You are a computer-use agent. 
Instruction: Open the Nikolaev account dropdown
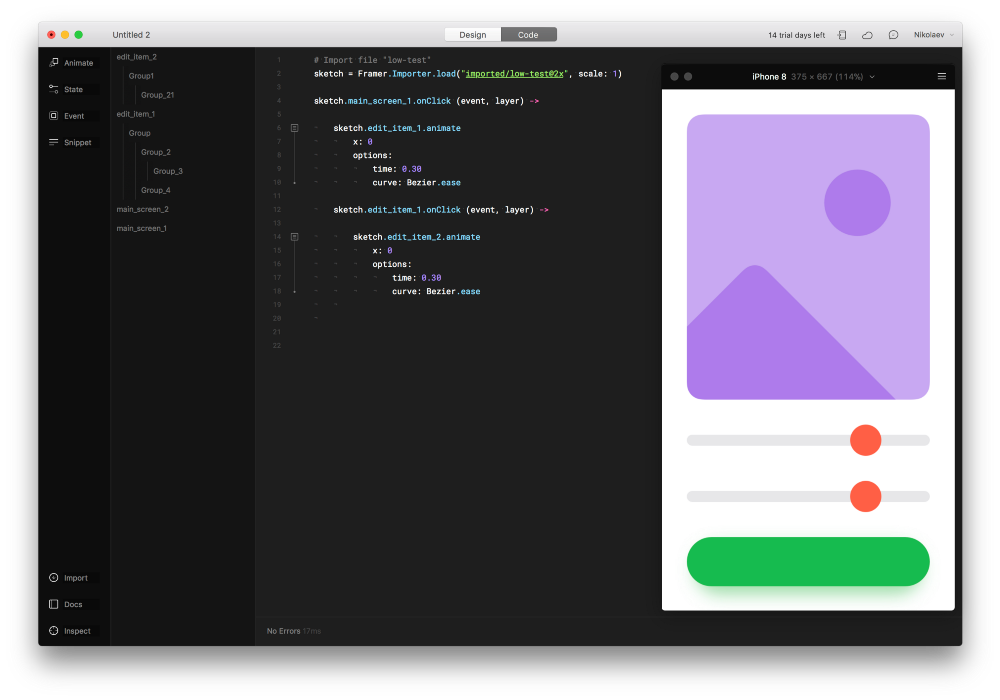[934, 35]
